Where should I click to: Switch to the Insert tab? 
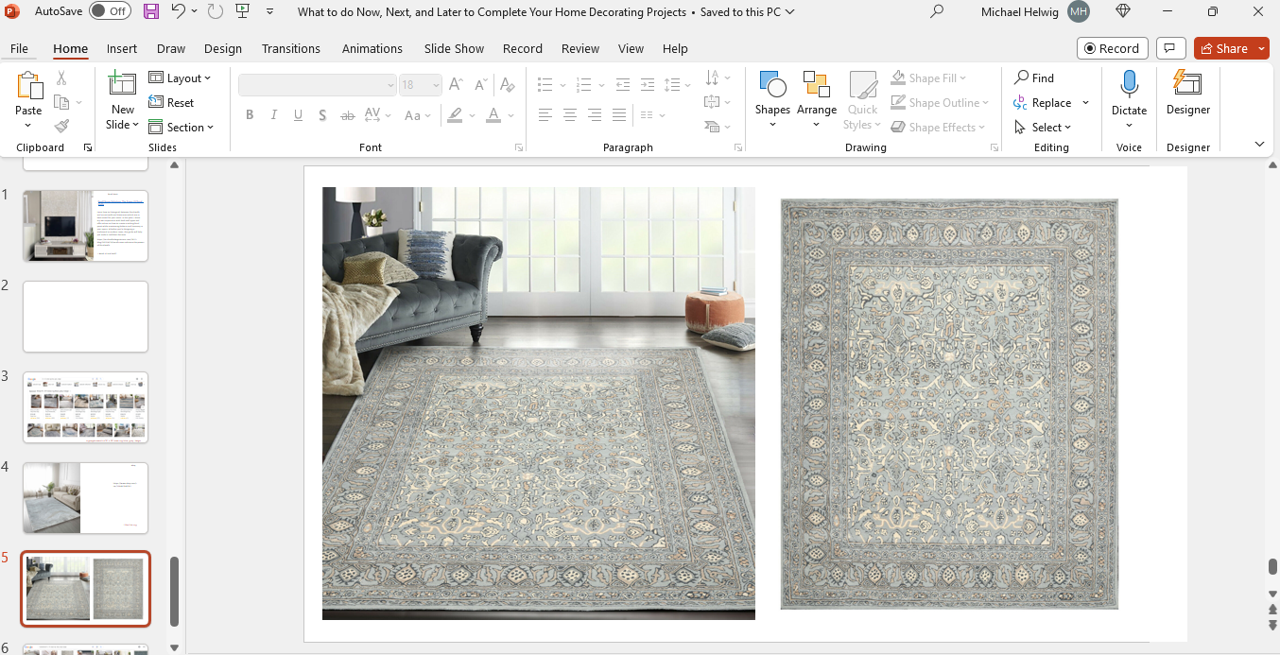click(x=122, y=48)
